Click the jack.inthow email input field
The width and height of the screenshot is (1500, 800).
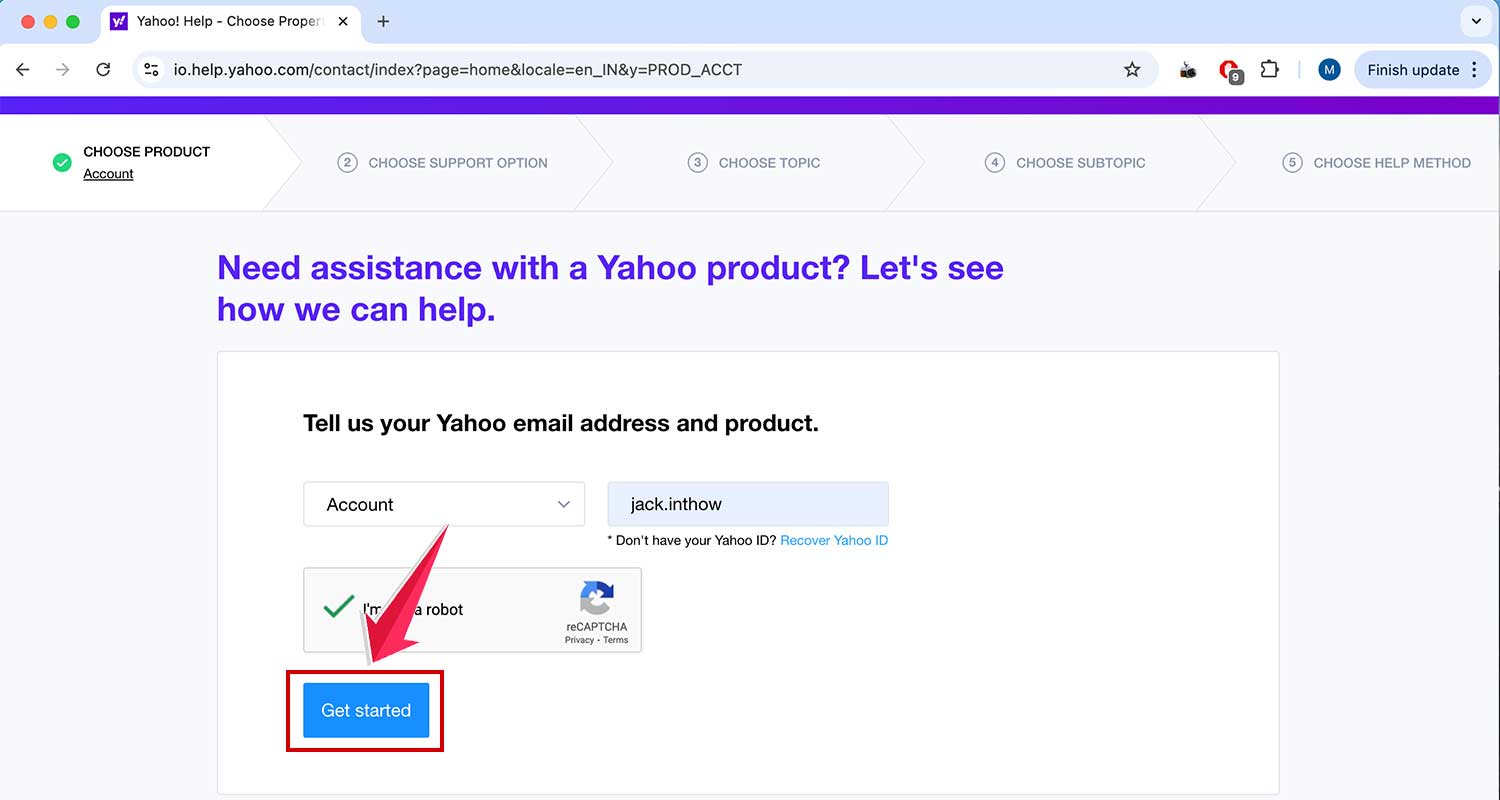[747, 504]
